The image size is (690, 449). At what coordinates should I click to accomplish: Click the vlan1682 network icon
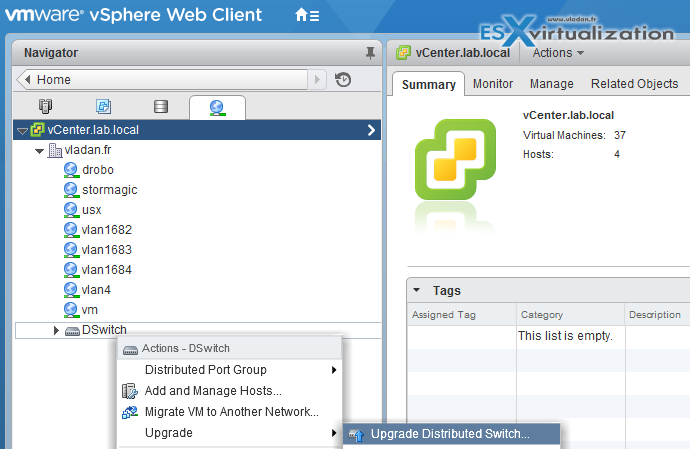71,230
